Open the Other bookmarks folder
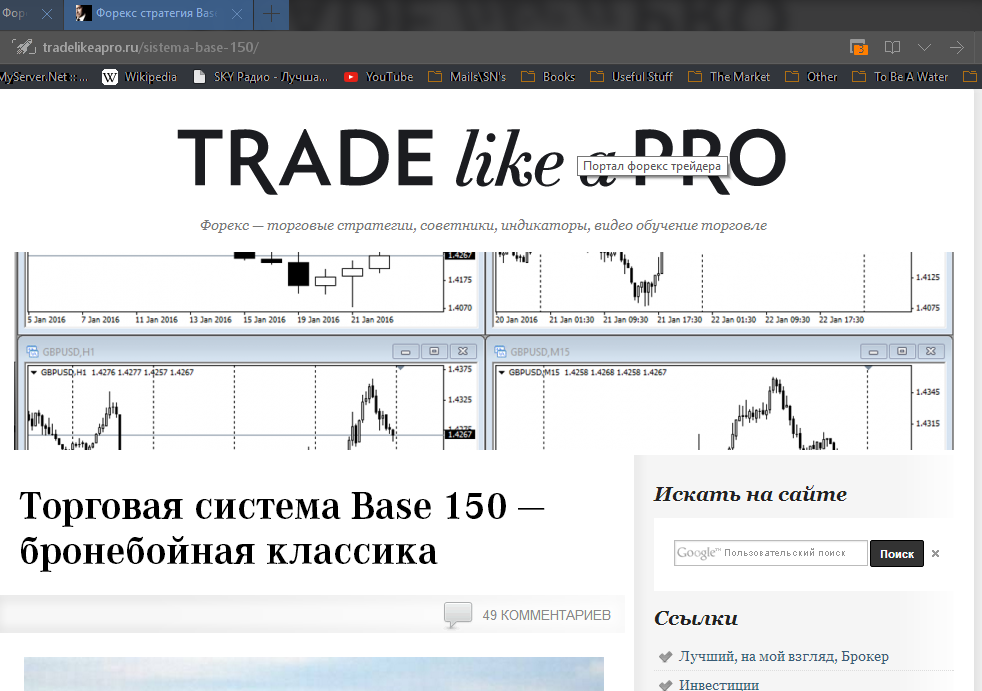 [811, 76]
